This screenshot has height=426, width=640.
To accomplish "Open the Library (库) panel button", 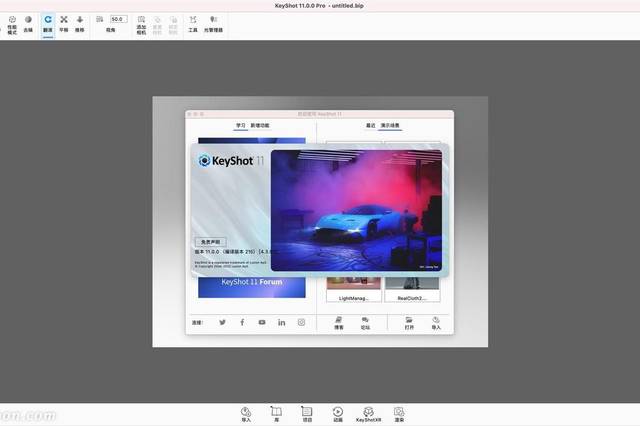I will (276, 414).
